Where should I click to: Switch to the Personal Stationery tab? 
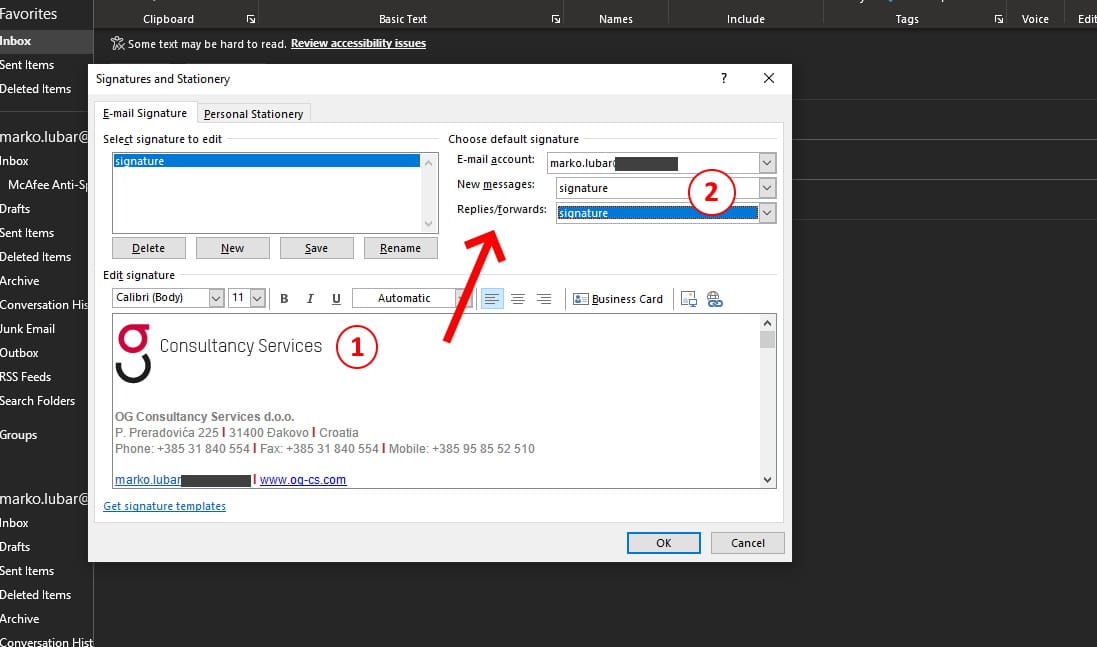[253, 113]
